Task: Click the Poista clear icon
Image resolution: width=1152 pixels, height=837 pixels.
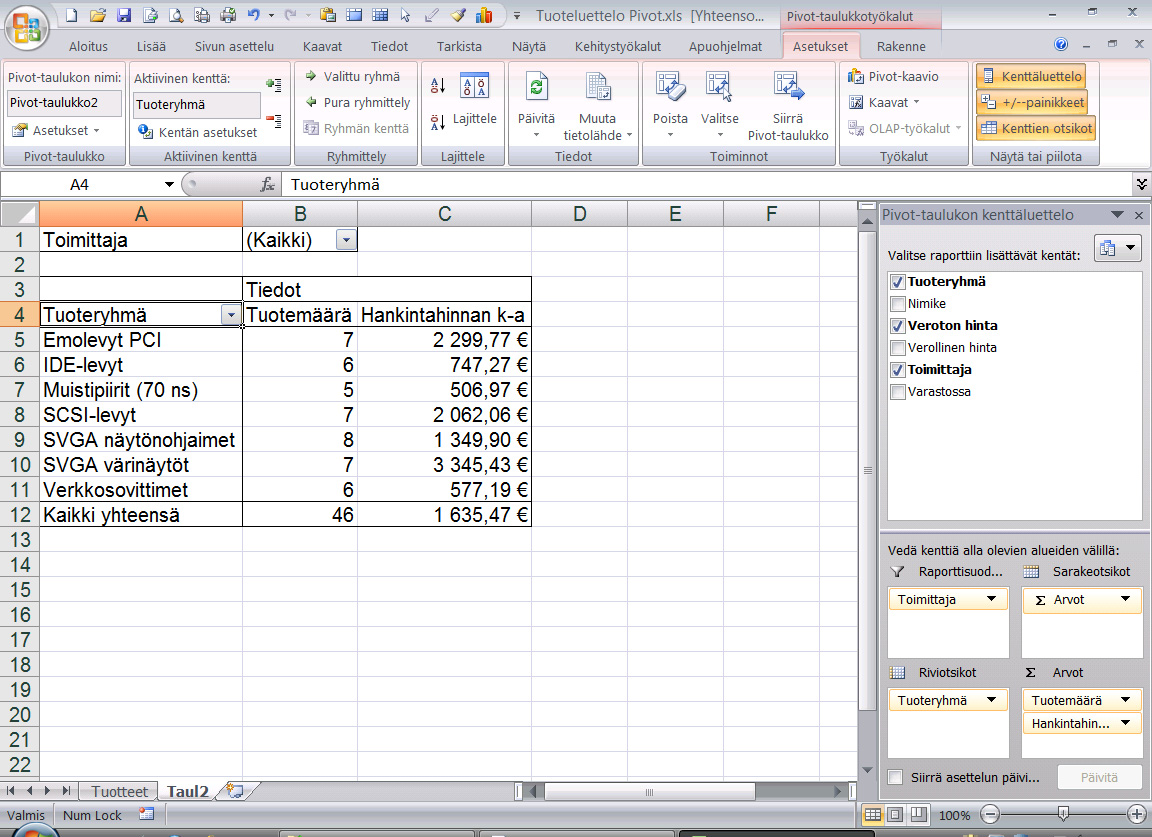Action: 670,87
